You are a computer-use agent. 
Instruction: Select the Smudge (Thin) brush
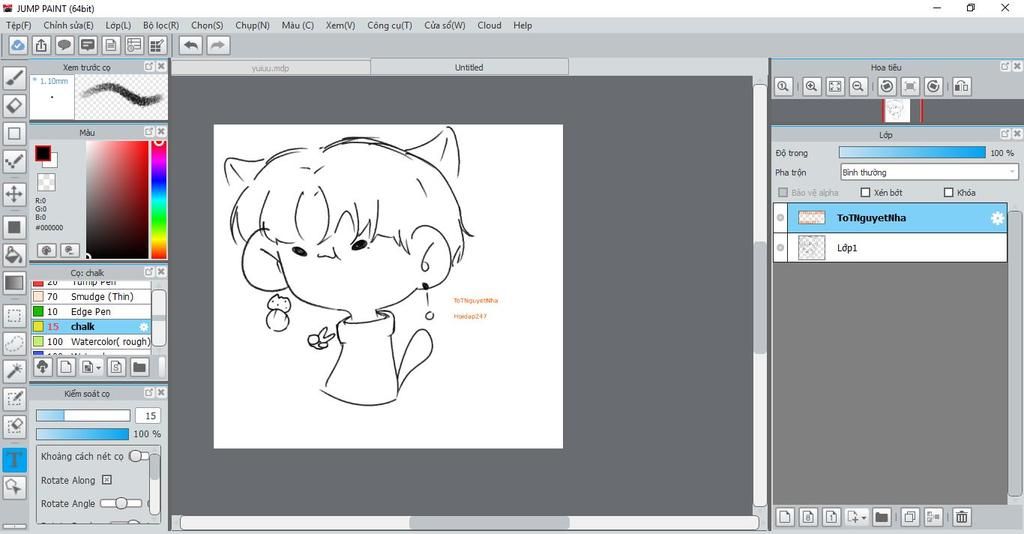click(x=91, y=296)
